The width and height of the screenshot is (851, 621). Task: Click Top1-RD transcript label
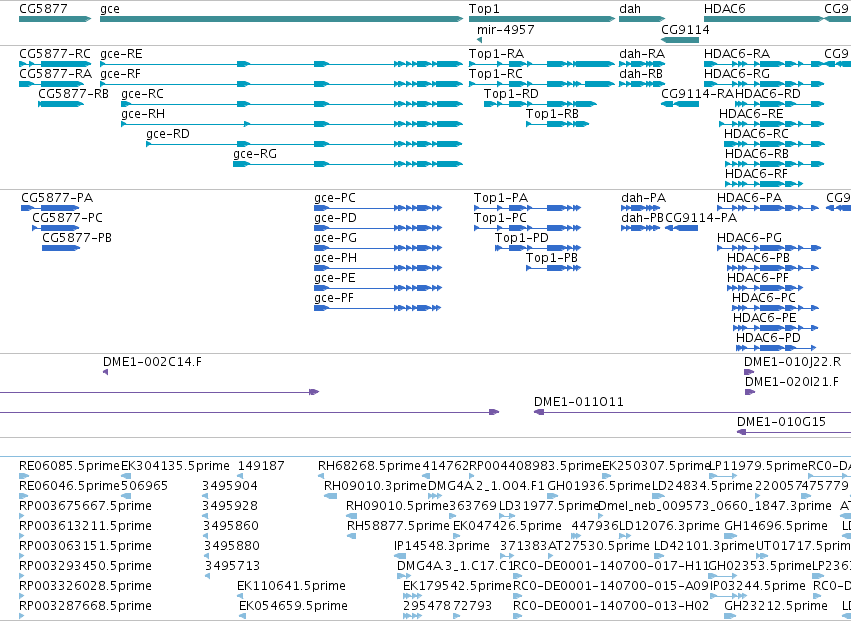click(x=511, y=94)
